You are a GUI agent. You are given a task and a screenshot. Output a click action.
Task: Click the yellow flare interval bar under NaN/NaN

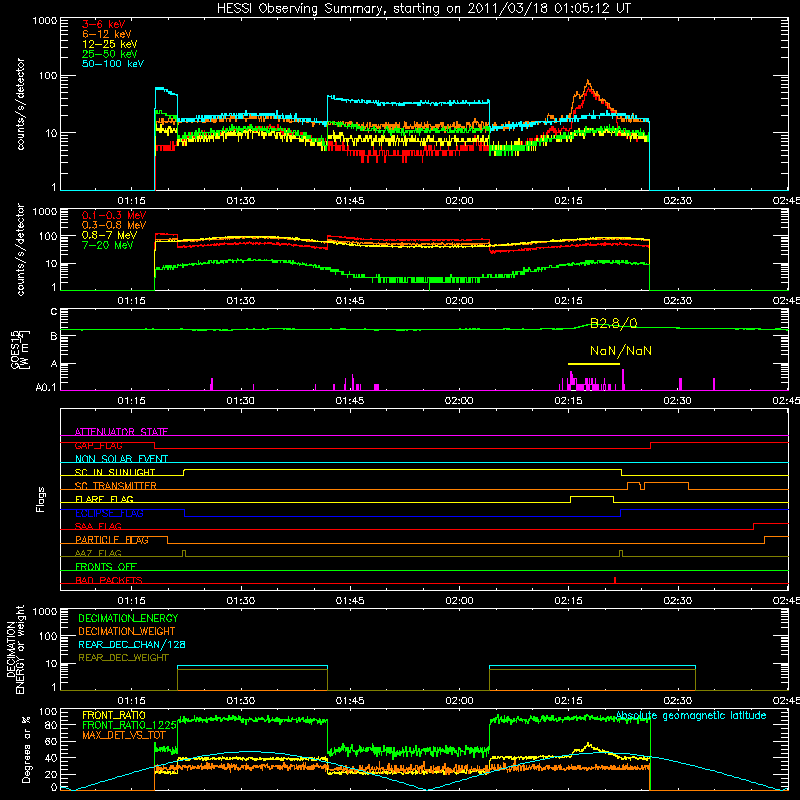(594, 364)
